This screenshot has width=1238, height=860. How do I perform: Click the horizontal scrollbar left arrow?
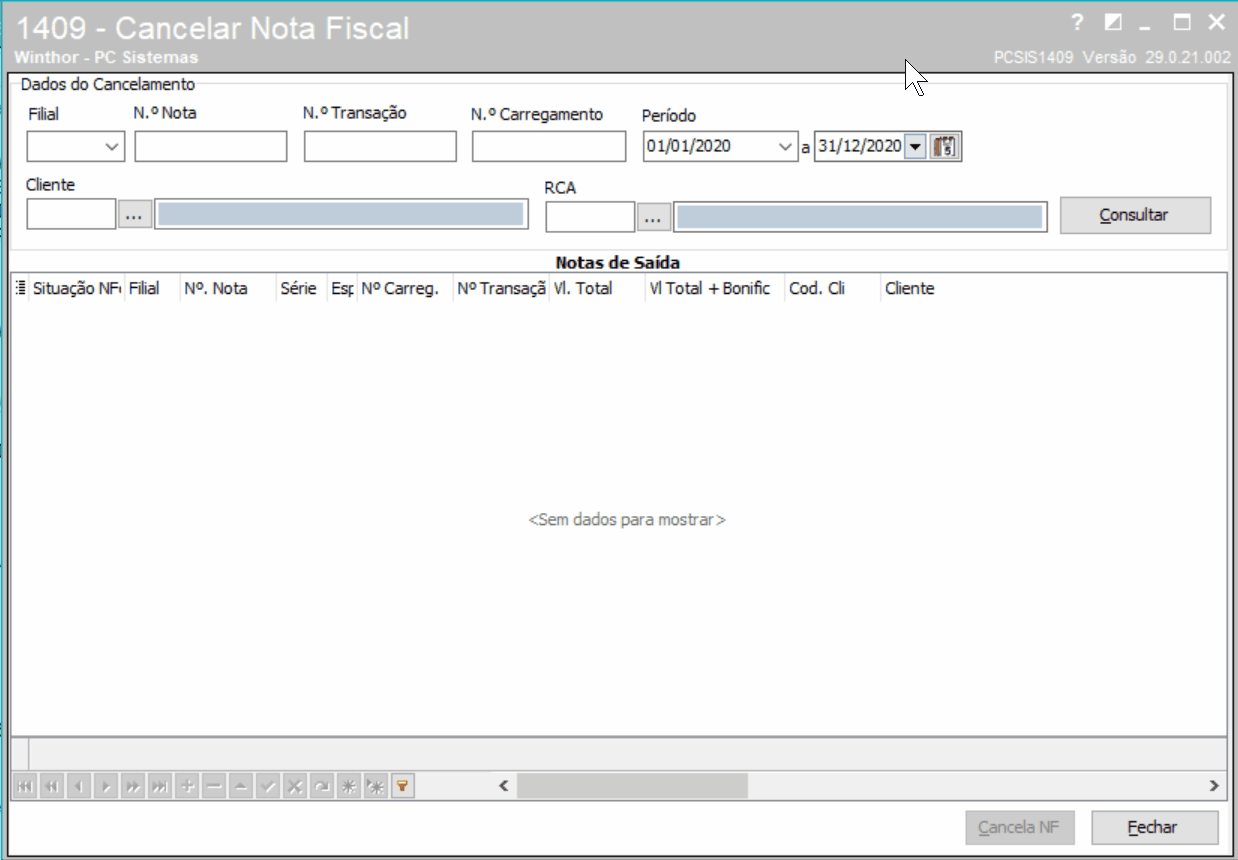tap(504, 786)
